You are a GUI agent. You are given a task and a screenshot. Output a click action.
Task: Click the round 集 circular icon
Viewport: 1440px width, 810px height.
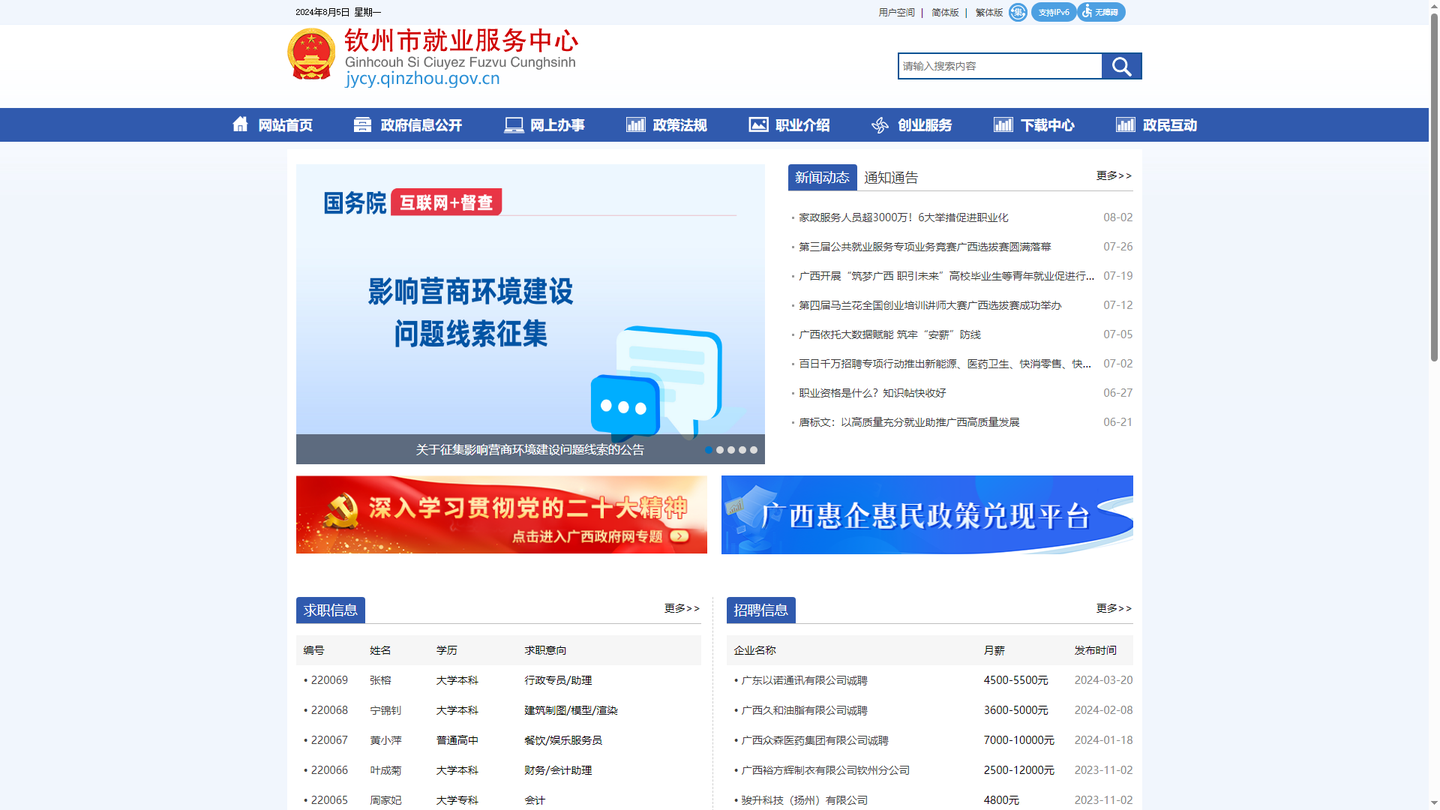coord(1017,12)
